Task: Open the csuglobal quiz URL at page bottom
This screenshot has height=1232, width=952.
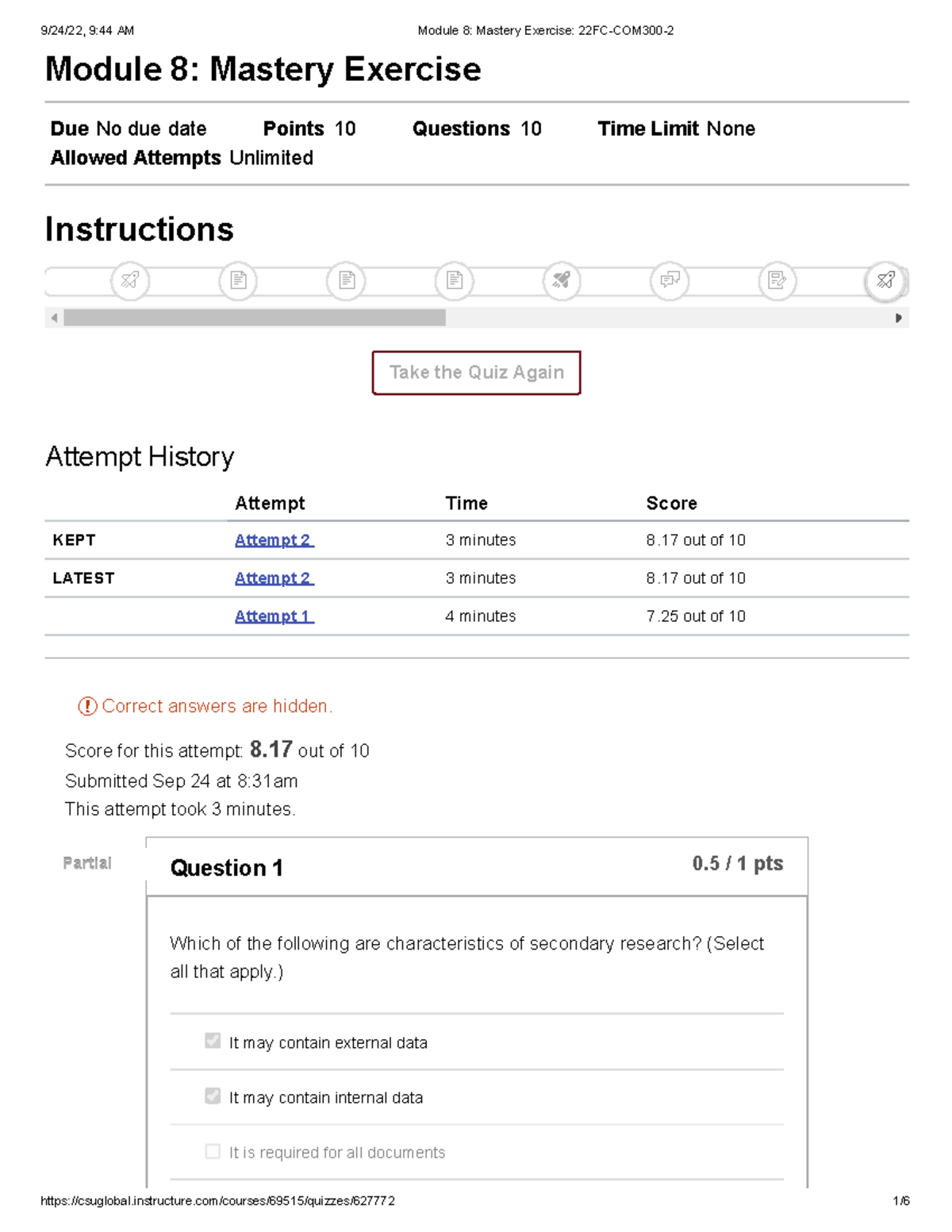Action: 219,1202
